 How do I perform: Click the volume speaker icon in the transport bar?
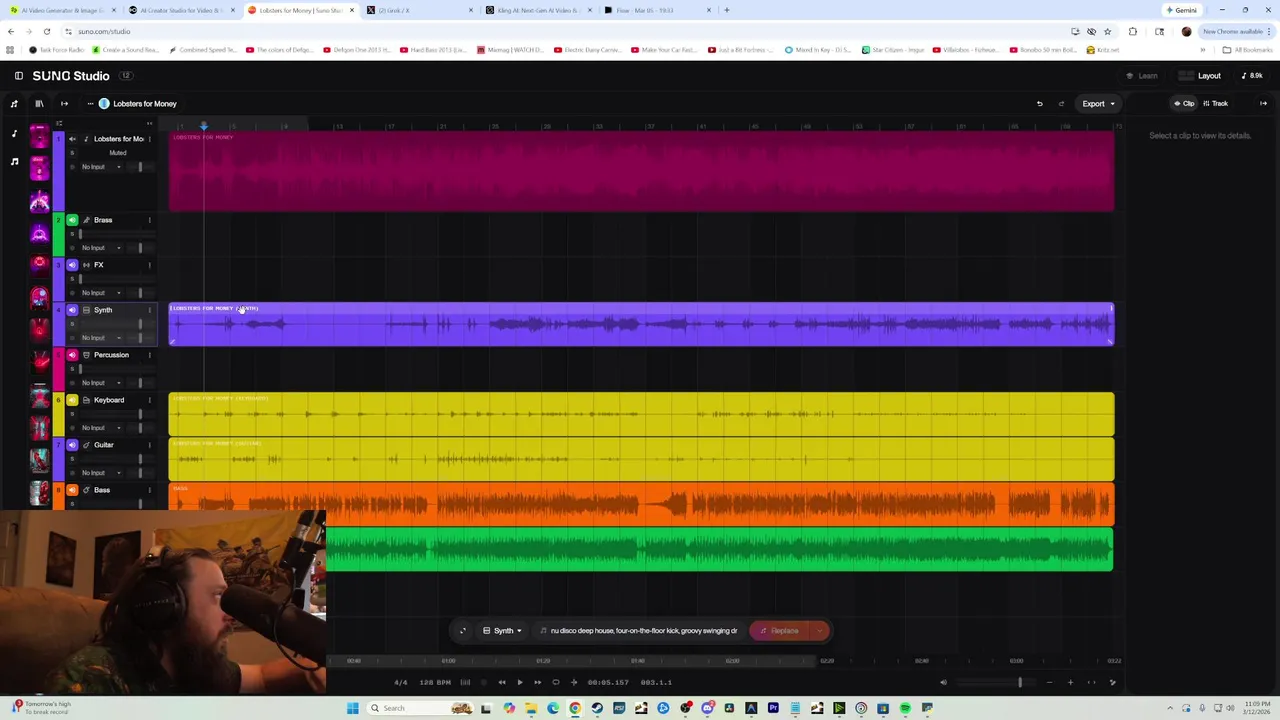pyautogui.click(x=943, y=682)
